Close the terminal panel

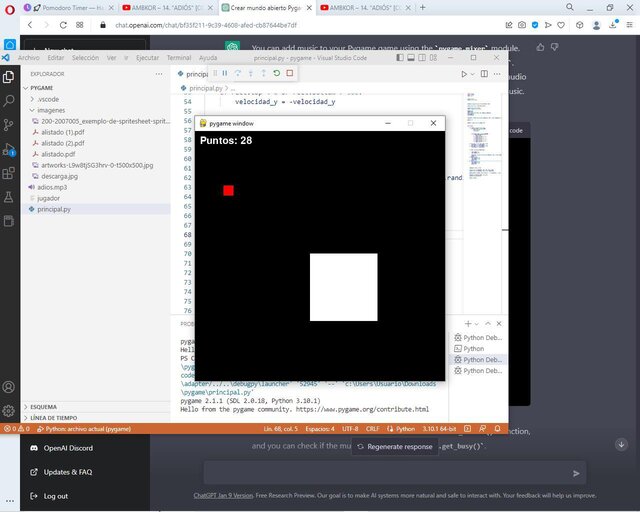click(499, 323)
